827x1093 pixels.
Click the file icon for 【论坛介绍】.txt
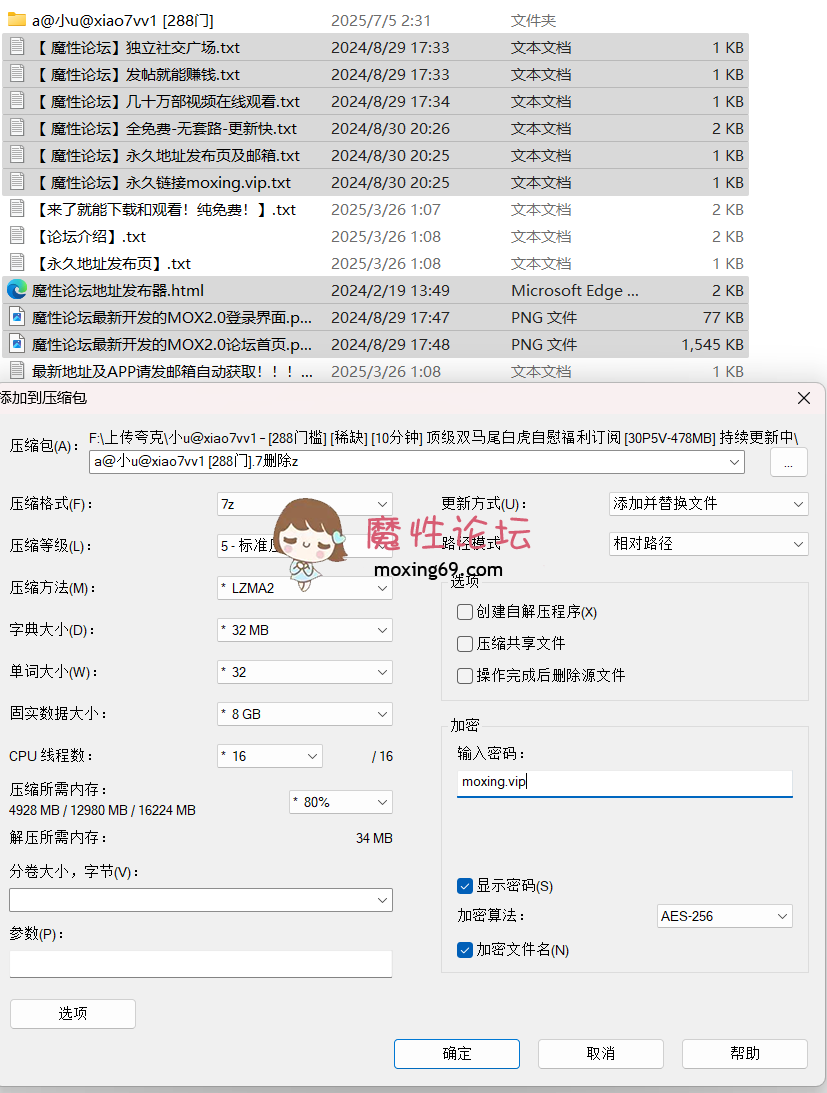(x=17, y=236)
